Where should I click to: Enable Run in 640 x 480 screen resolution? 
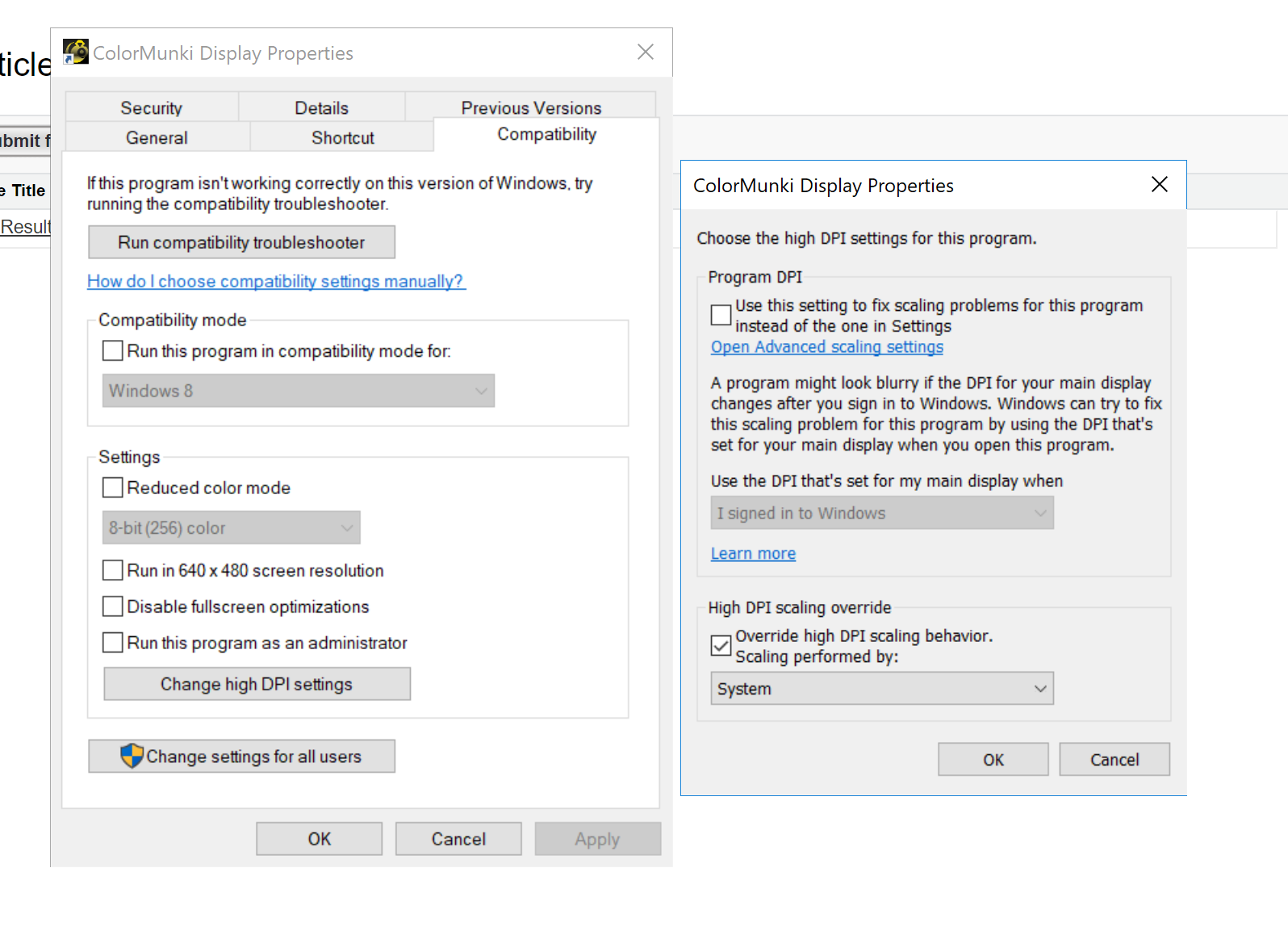(112, 570)
